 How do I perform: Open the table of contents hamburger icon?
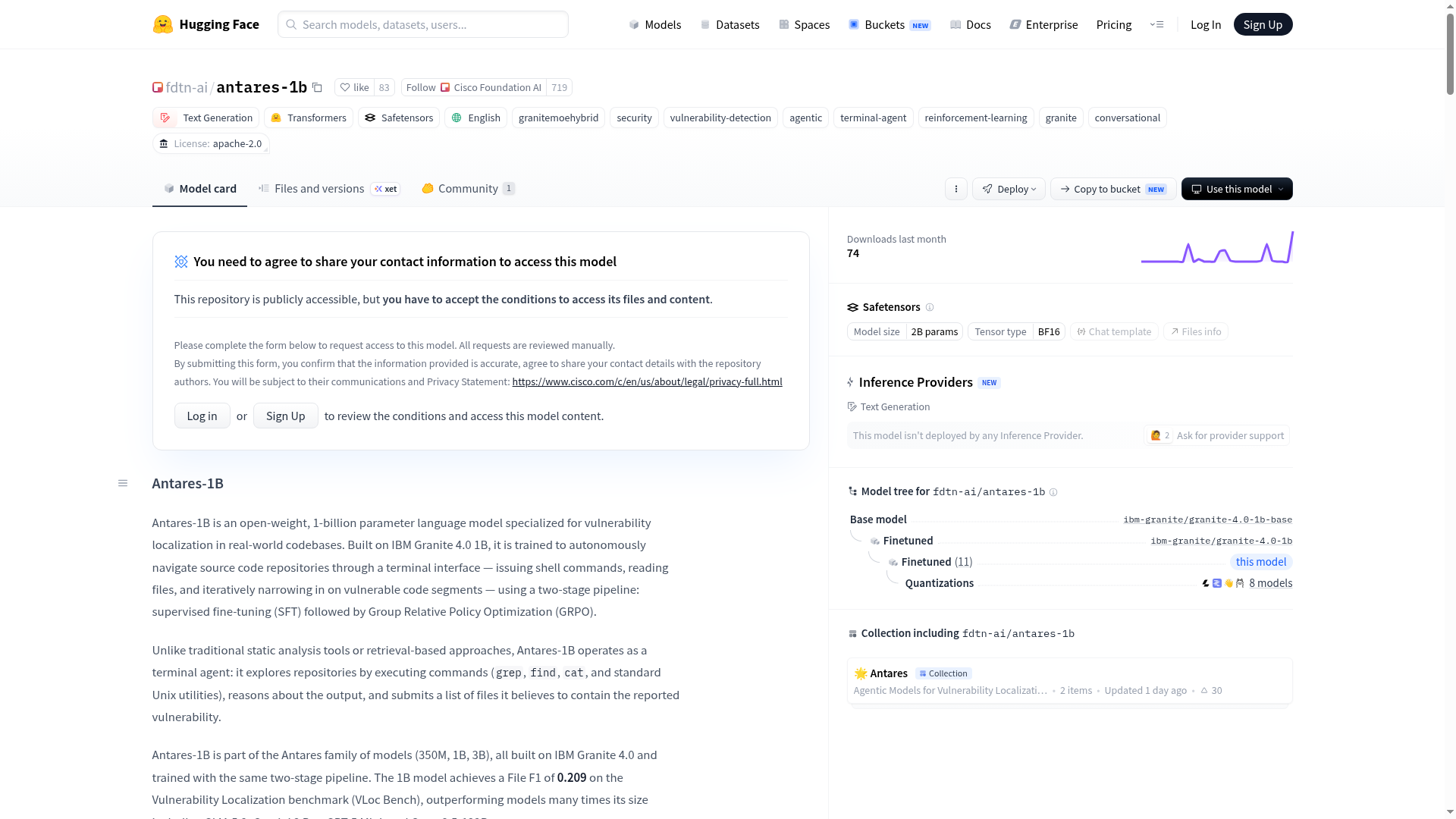[x=123, y=483]
